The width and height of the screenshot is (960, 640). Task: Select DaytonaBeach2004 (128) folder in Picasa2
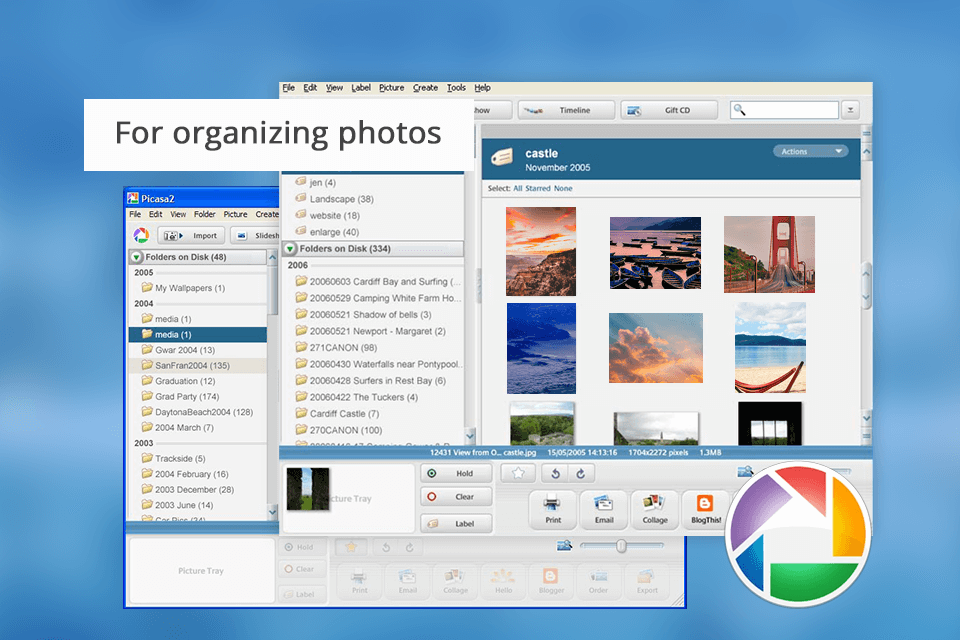(x=197, y=412)
